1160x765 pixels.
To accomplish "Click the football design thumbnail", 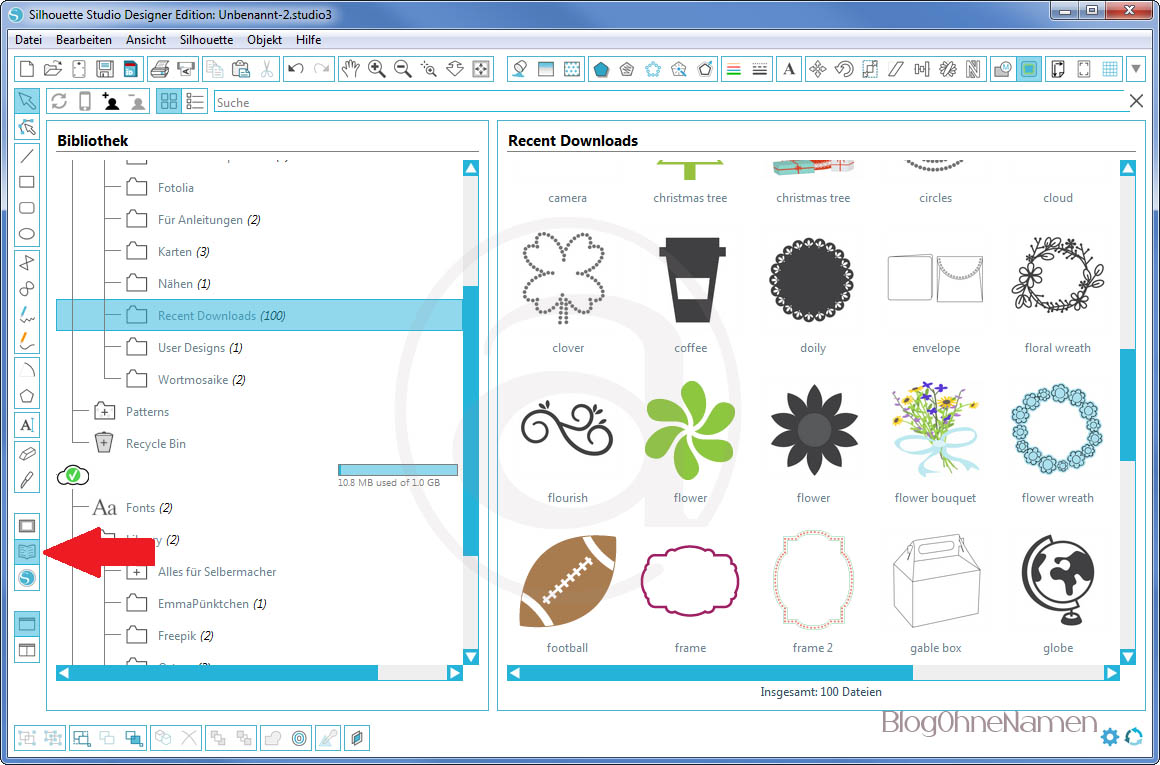I will pos(567,583).
